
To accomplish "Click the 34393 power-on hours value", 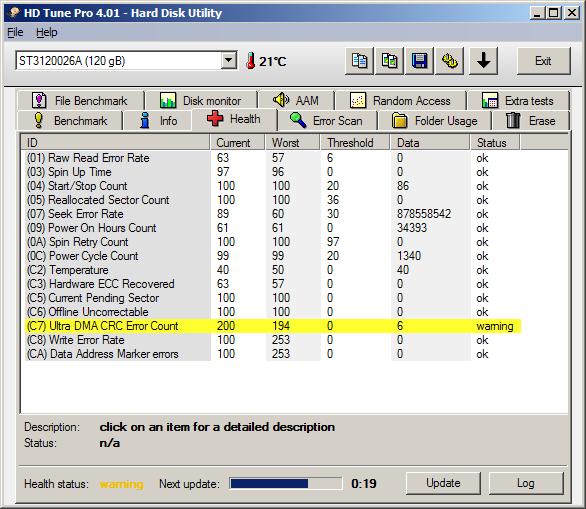I will click(412, 228).
